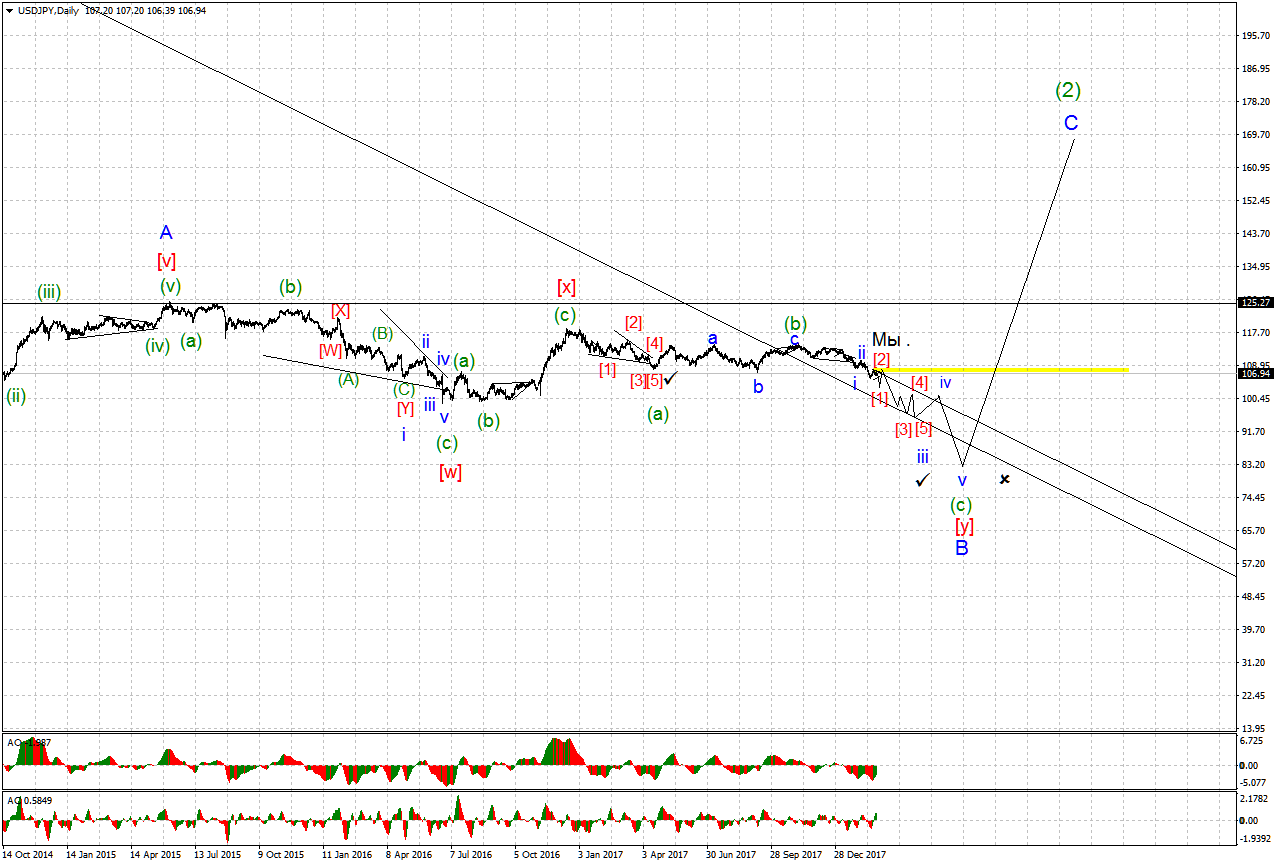
Task: Select the green uppercase '(A)' label
Action: (x=348, y=379)
